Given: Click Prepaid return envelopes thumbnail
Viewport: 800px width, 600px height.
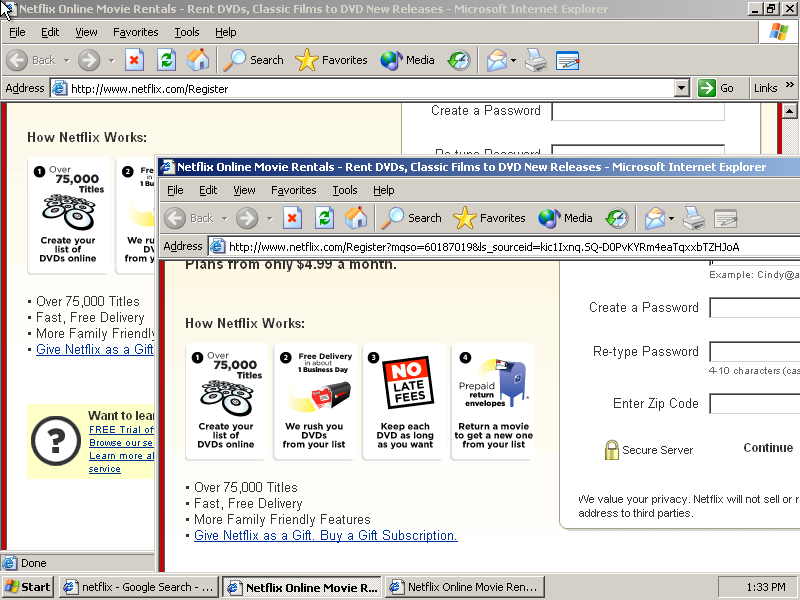Looking at the screenshot, I should 493,402.
